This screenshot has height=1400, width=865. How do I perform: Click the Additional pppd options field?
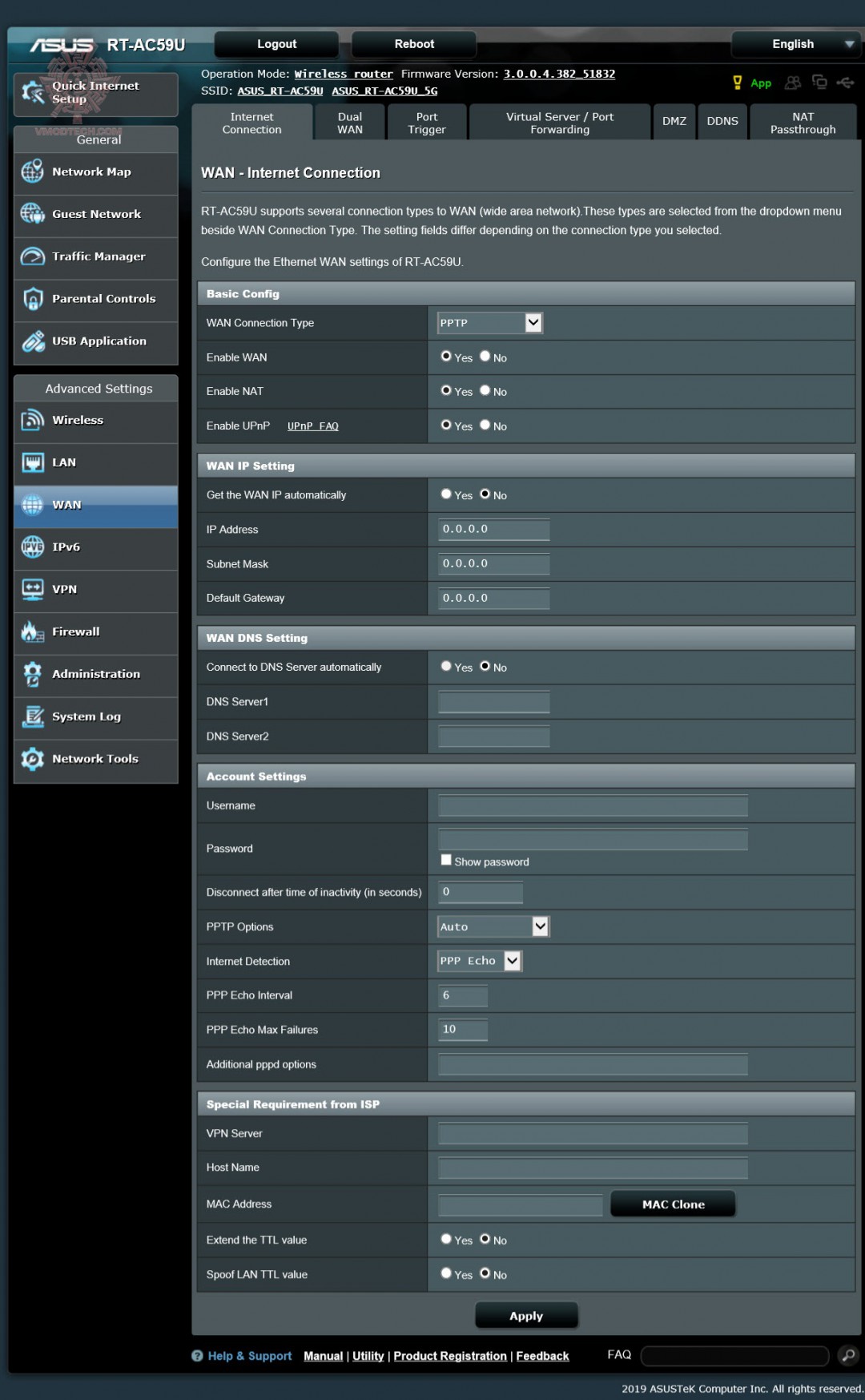(x=593, y=1064)
